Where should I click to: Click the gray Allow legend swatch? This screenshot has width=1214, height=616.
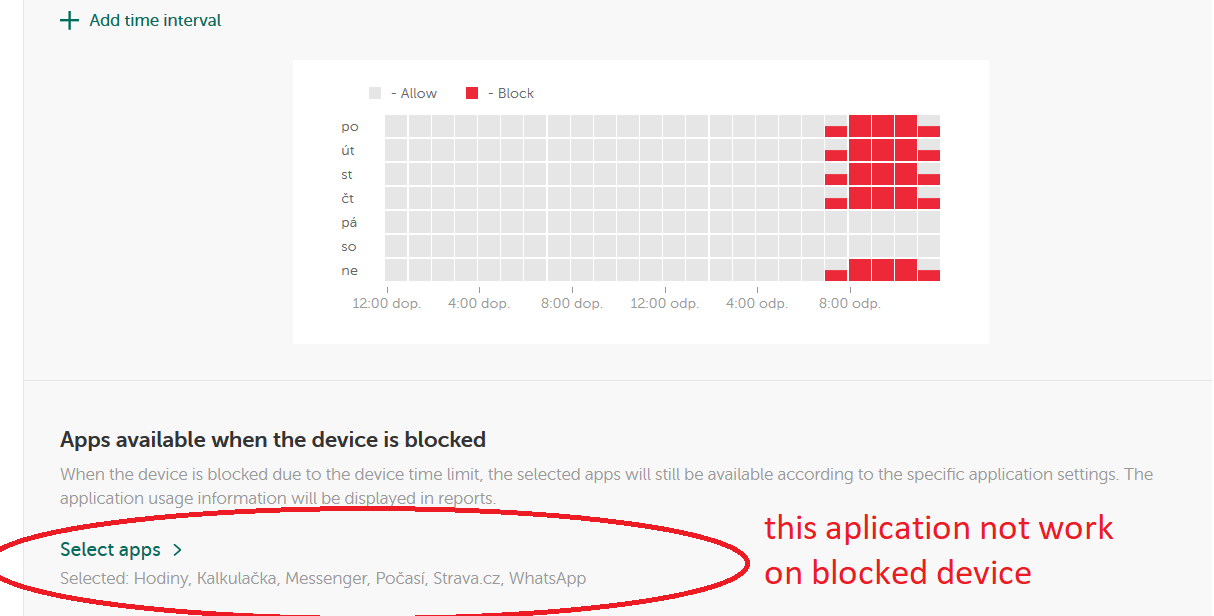pyautogui.click(x=375, y=93)
